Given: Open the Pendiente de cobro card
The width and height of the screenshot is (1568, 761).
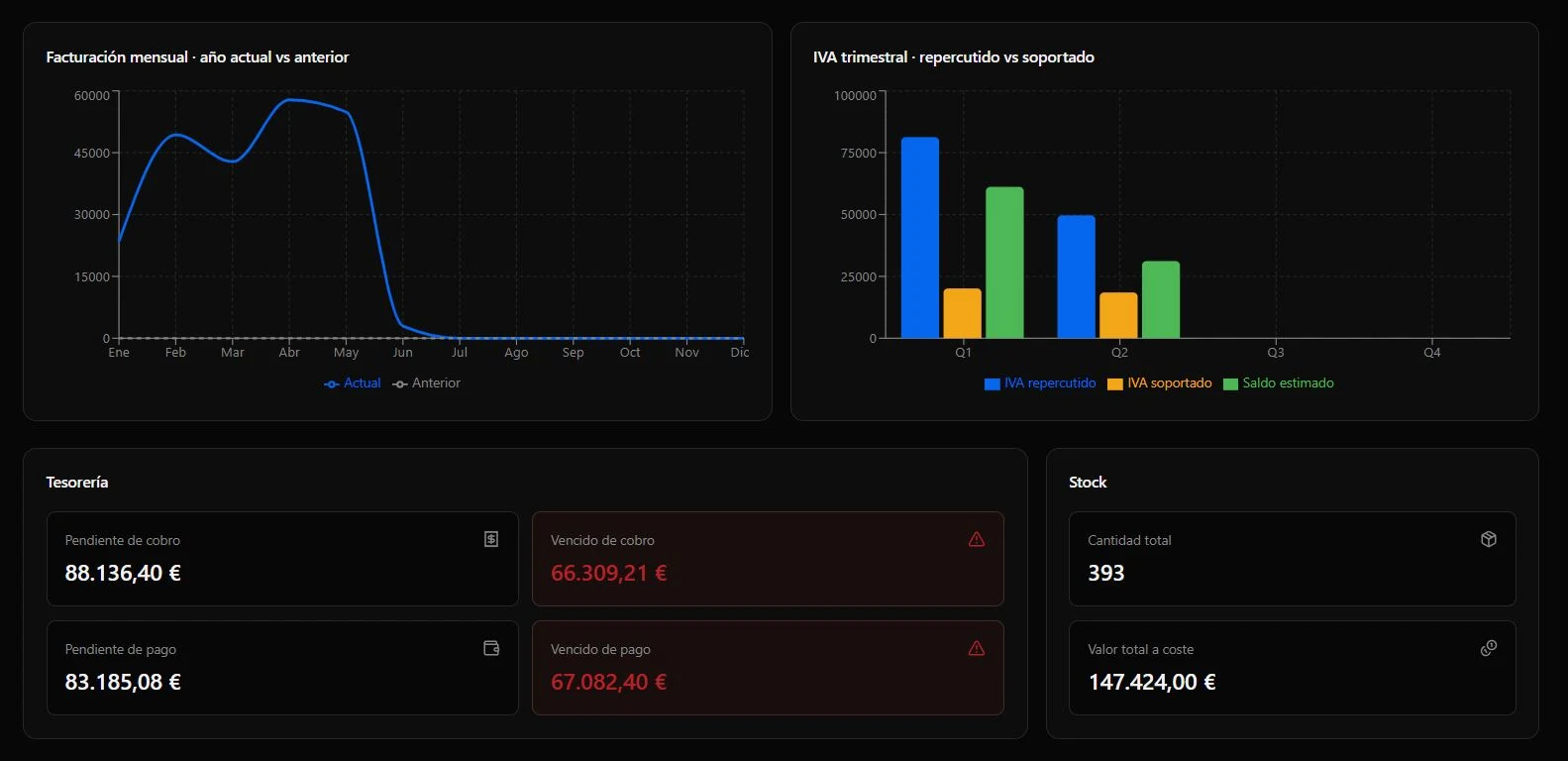Looking at the screenshot, I should coord(282,559).
